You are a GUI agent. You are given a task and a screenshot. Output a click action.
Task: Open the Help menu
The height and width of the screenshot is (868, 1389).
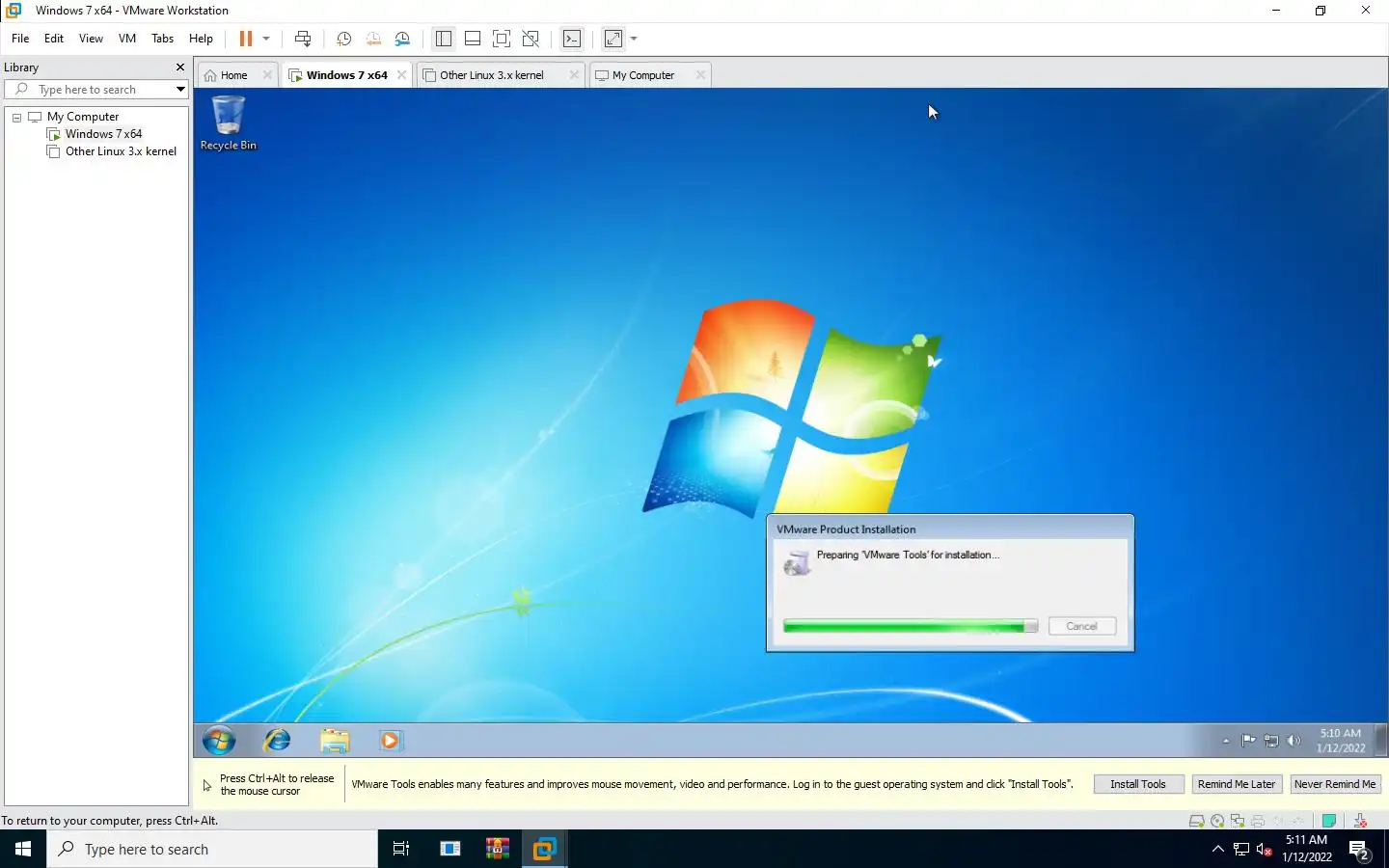point(201,39)
